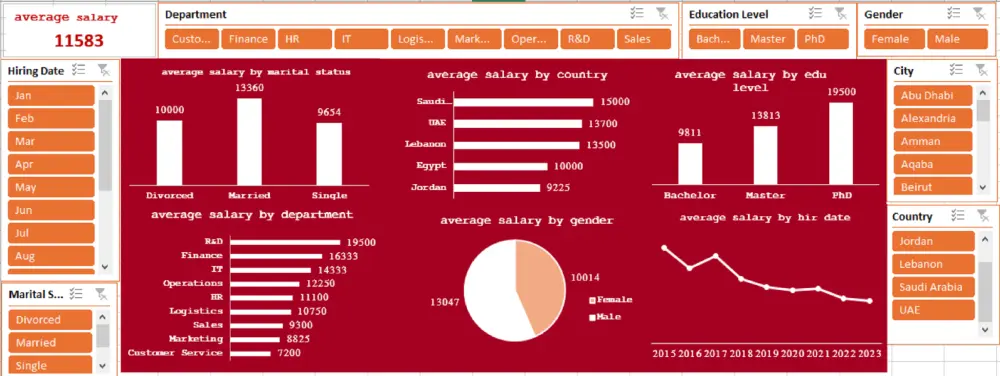This screenshot has height=376, width=1000.
Task: Toggle multi-select in the Hiring Date slicer
Action: 78,70
